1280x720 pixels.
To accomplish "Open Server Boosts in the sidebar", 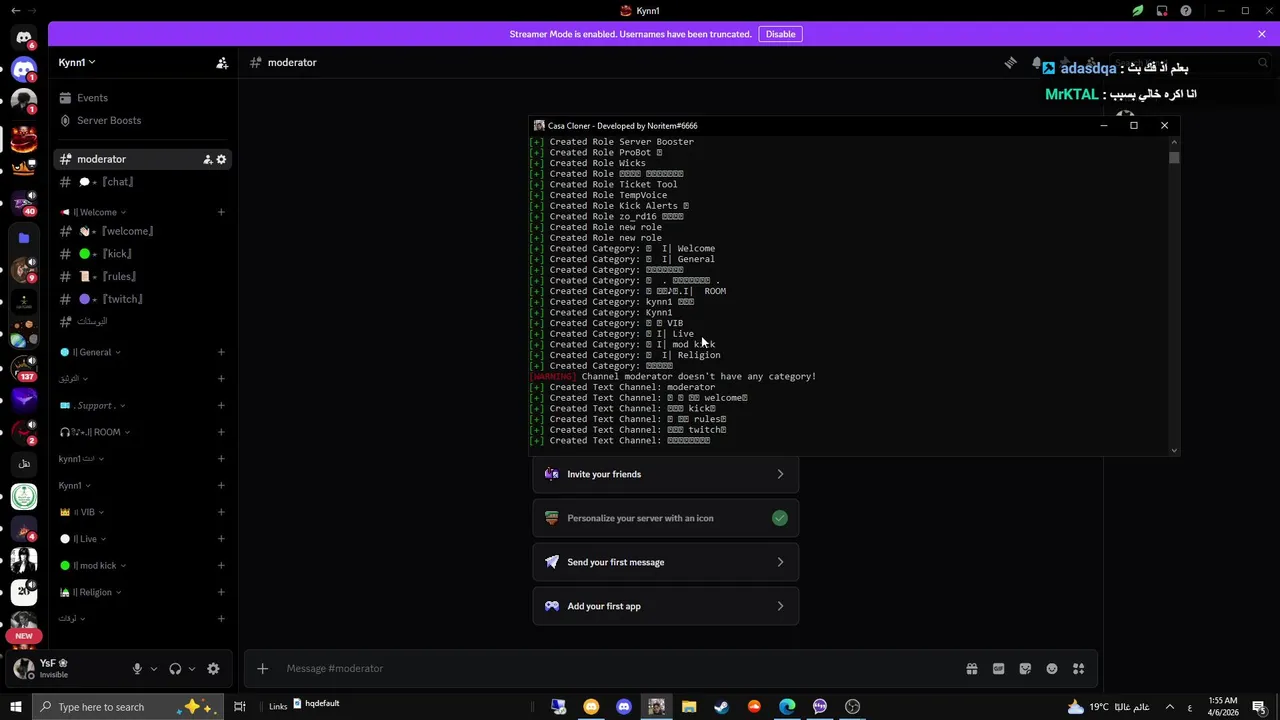I will tap(145, 120).
